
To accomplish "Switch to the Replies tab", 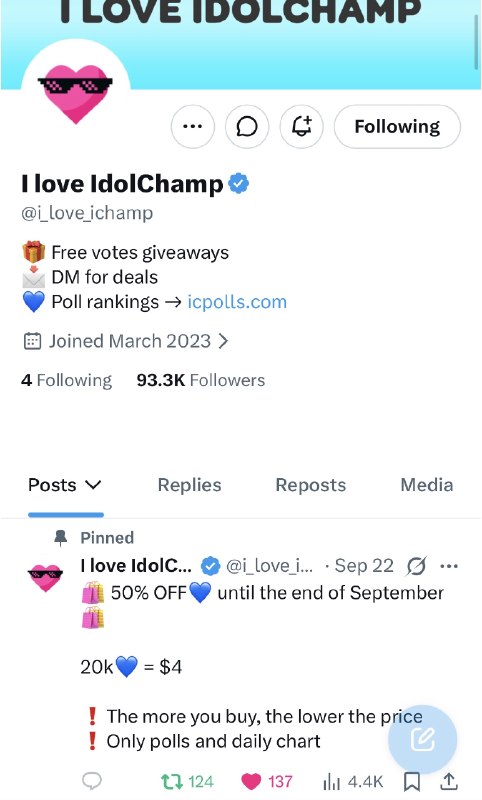I will (x=189, y=485).
